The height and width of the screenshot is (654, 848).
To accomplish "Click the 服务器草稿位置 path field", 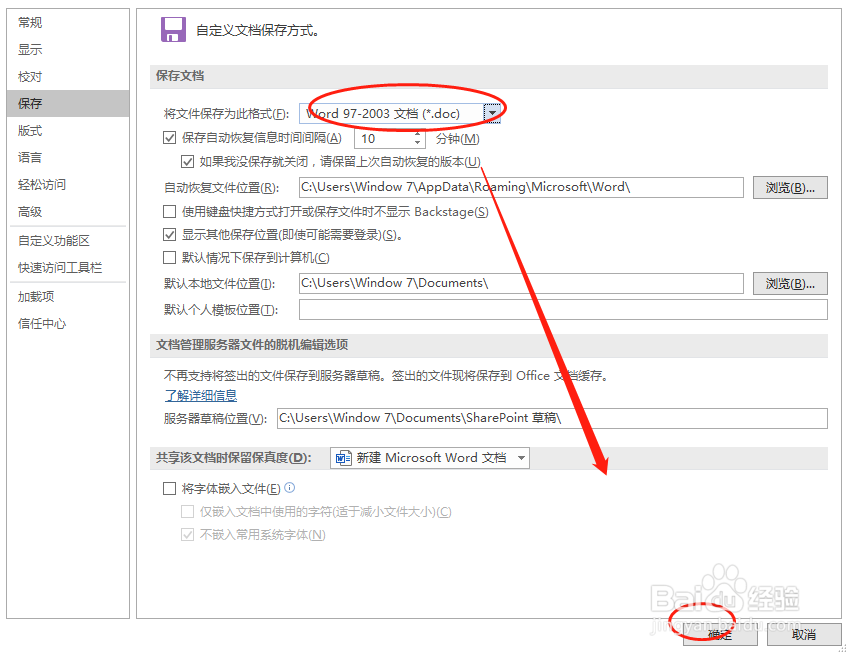I will [552, 418].
